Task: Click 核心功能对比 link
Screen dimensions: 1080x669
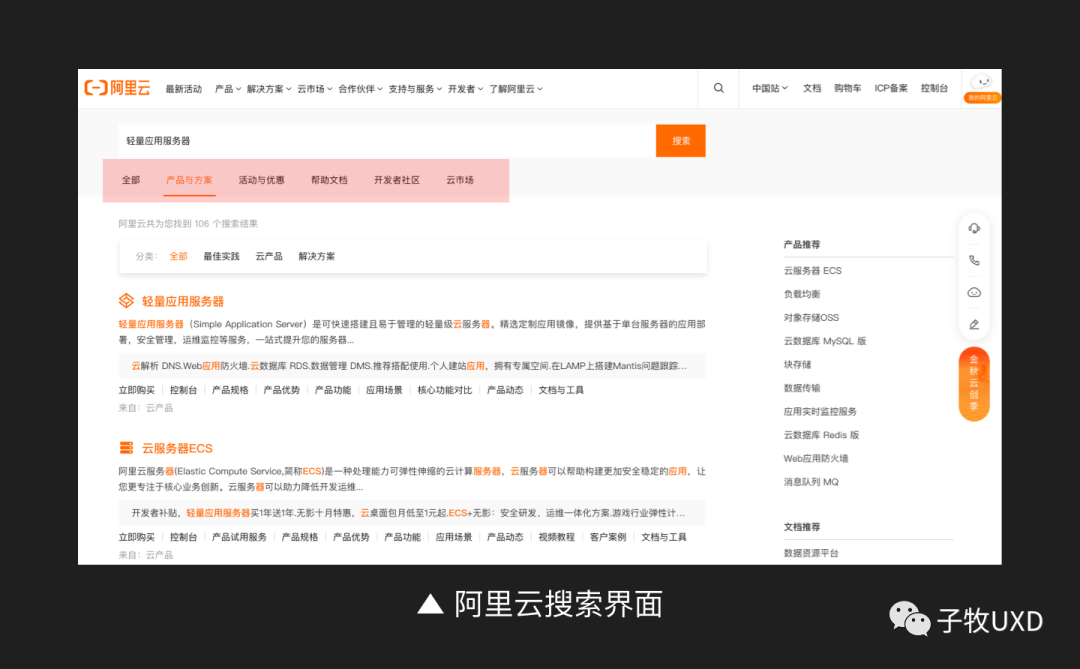Action: (444, 390)
